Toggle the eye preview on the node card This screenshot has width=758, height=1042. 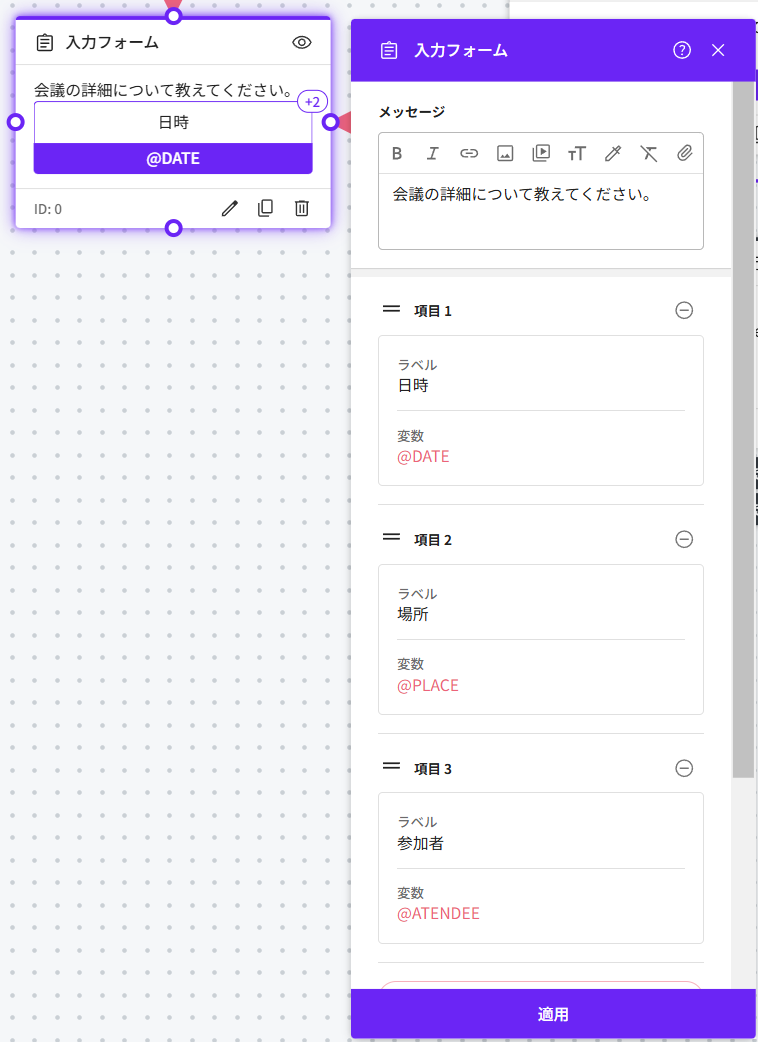click(302, 42)
